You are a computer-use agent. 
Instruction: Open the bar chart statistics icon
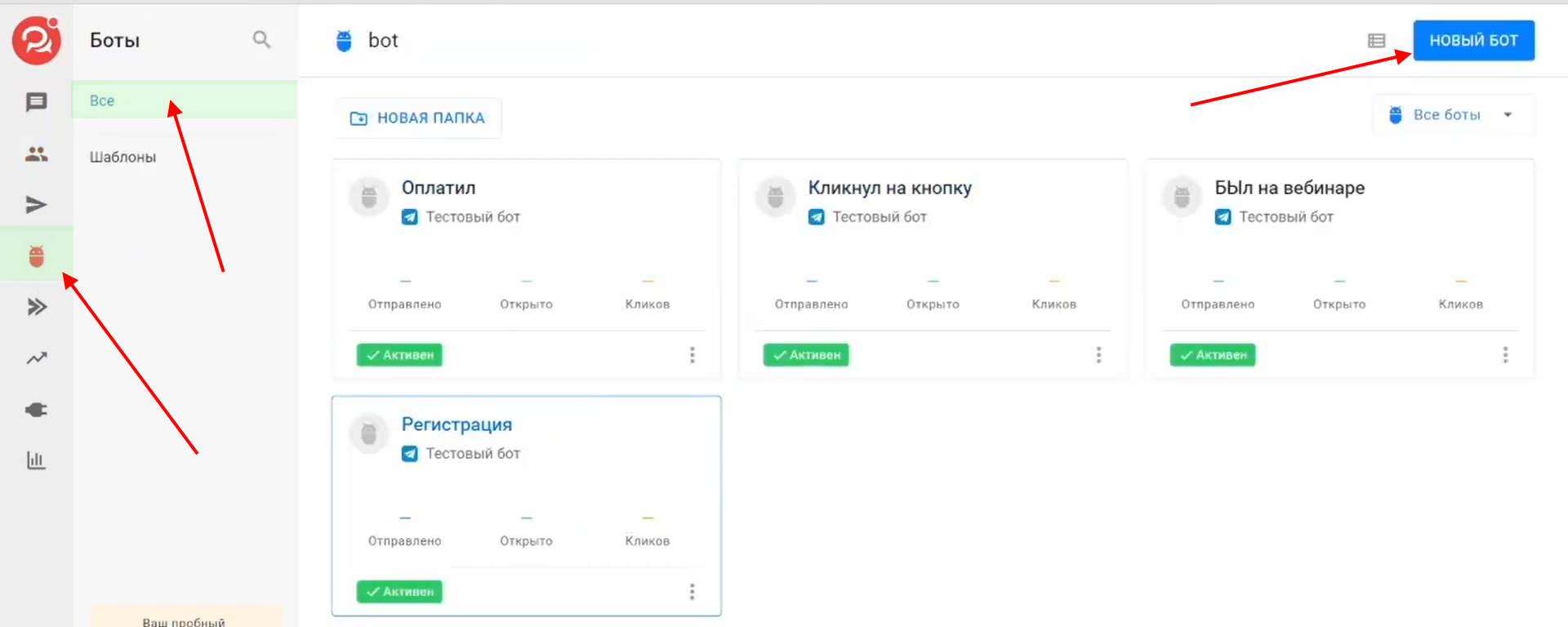click(x=36, y=460)
